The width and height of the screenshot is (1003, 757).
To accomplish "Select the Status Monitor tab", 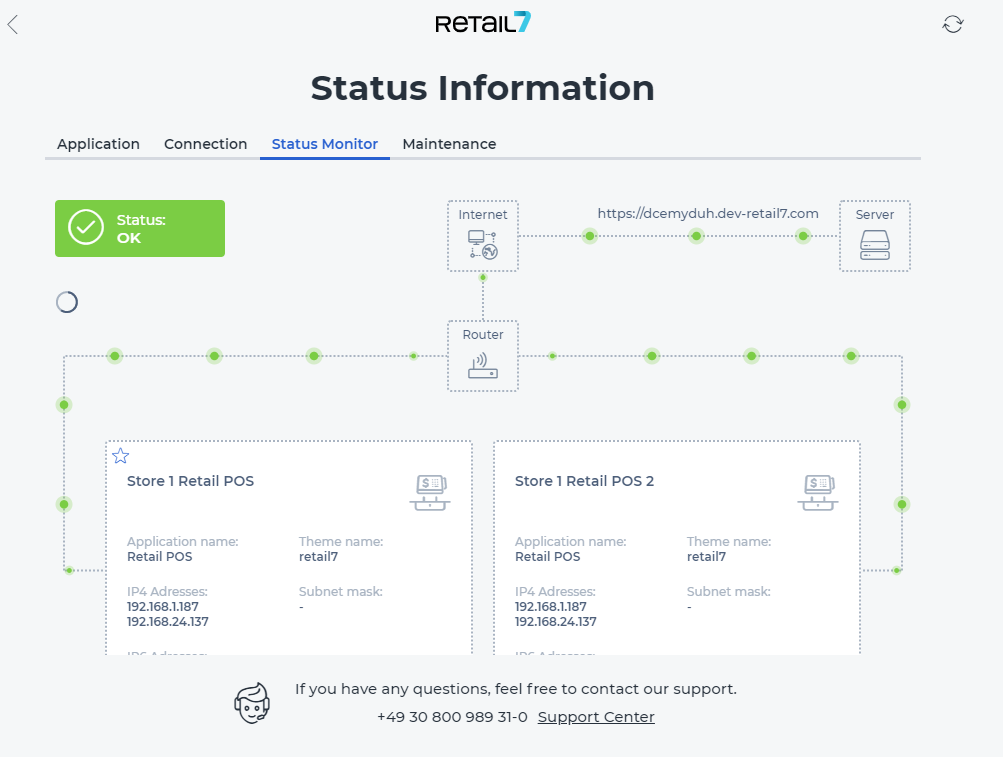I will [325, 144].
